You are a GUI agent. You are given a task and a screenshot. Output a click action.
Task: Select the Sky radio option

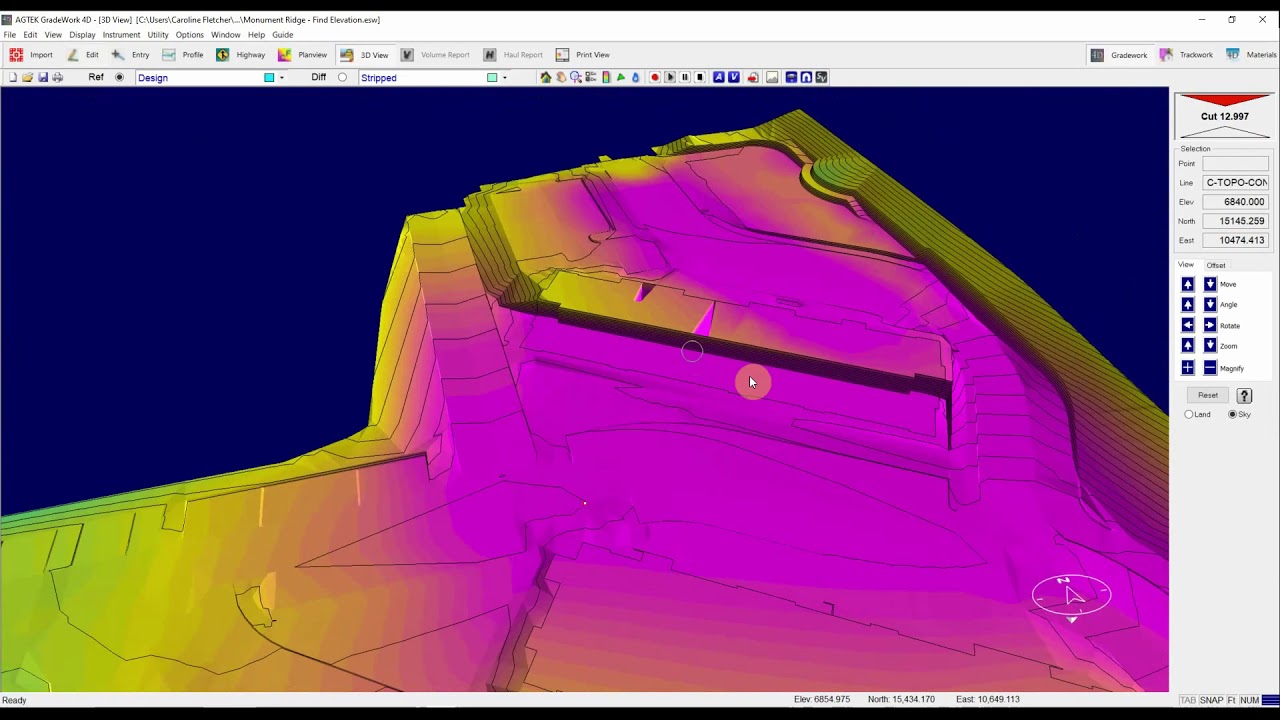[1233, 414]
